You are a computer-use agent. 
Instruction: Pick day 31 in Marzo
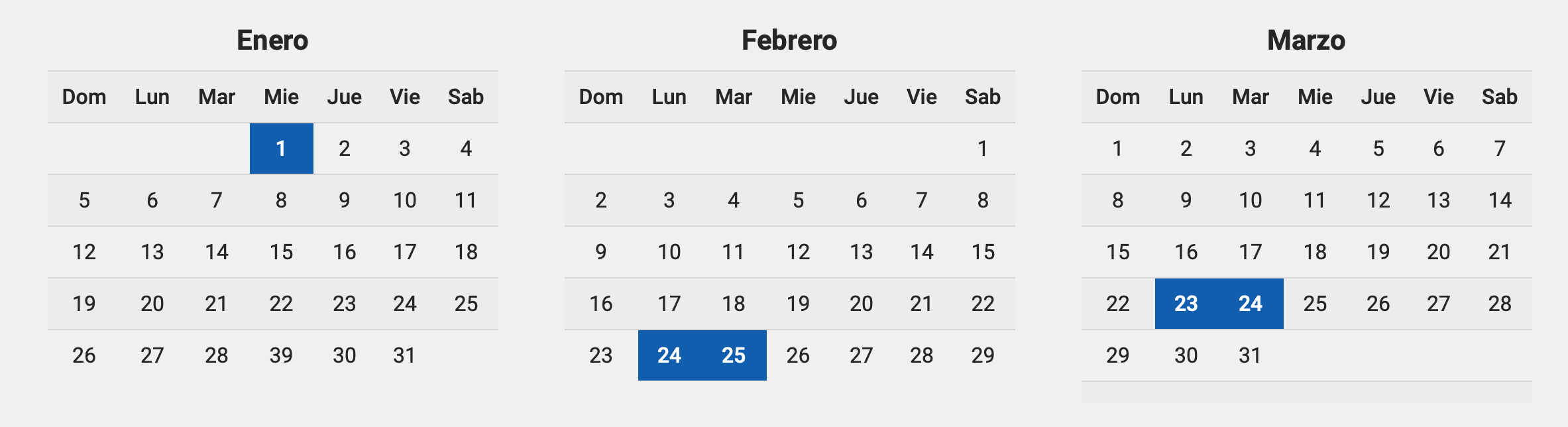[x=1251, y=355]
